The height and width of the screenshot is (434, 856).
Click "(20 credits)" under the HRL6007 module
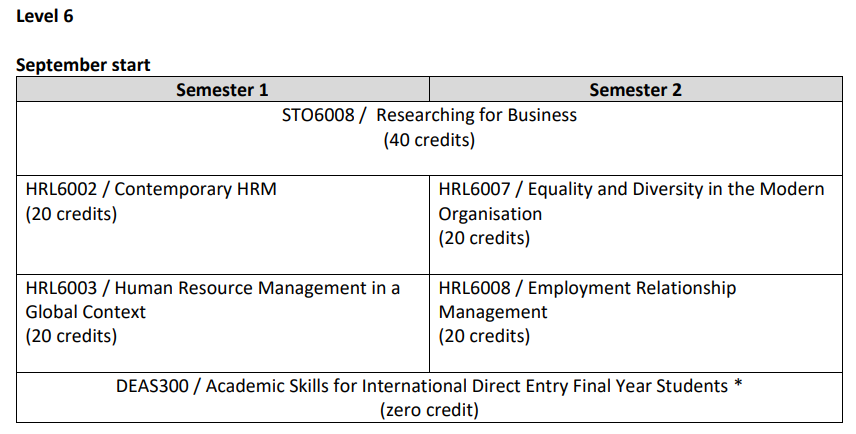[x=484, y=238]
